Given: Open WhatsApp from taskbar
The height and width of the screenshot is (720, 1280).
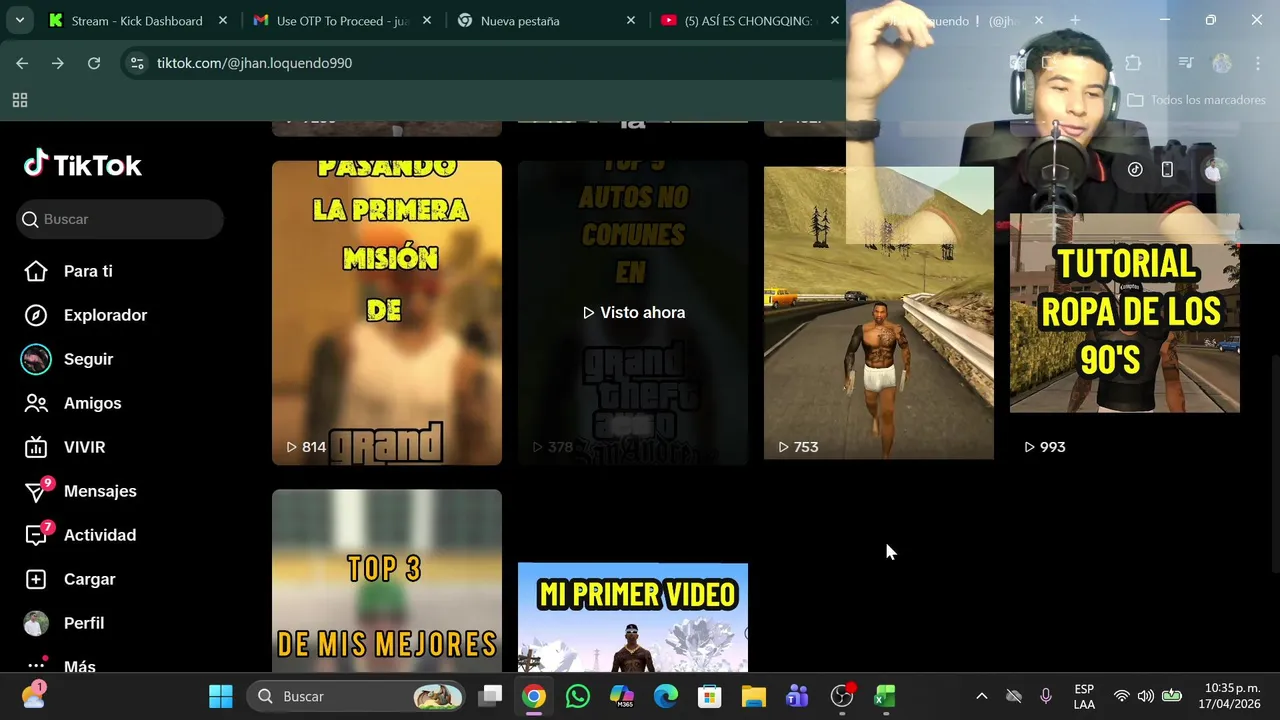Looking at the screenshot, I should [578, 696].
